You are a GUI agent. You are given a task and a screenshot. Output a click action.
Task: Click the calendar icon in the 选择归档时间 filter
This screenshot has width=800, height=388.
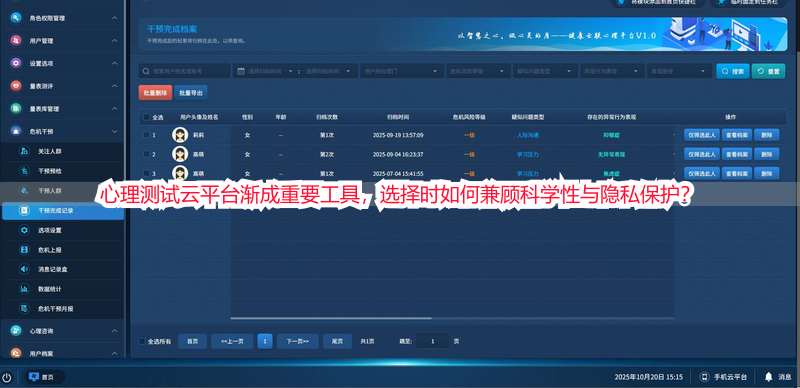(x=242, y=71)
